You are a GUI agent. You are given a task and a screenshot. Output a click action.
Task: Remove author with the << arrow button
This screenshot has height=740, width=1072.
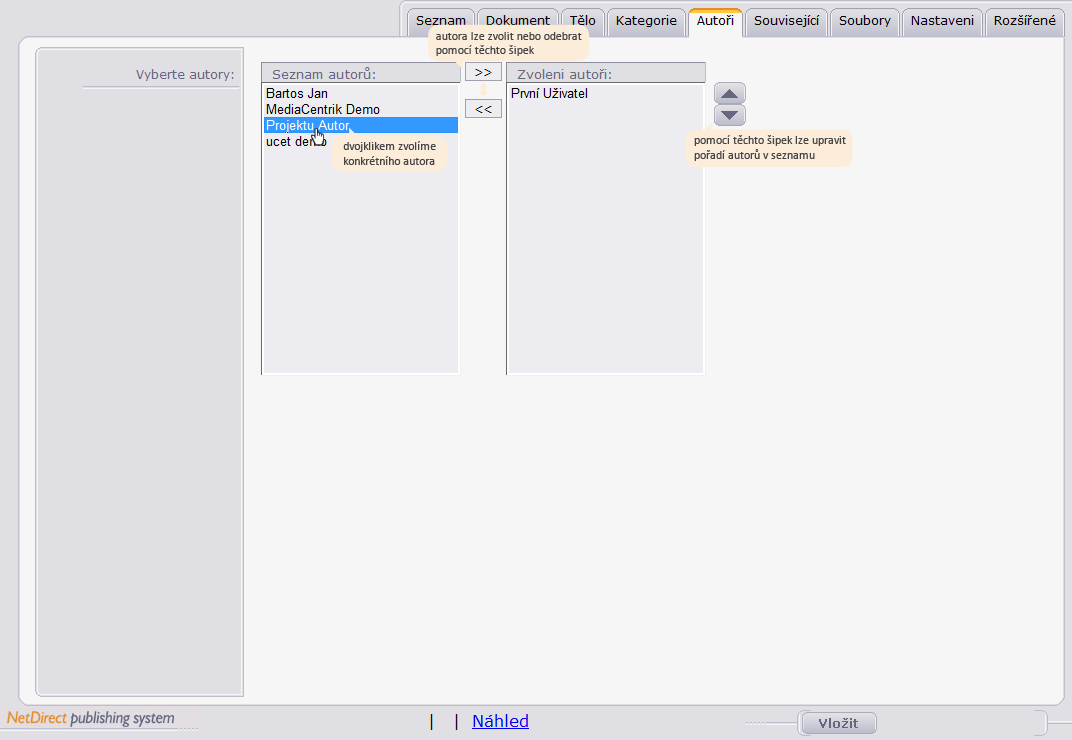point(483,109)
